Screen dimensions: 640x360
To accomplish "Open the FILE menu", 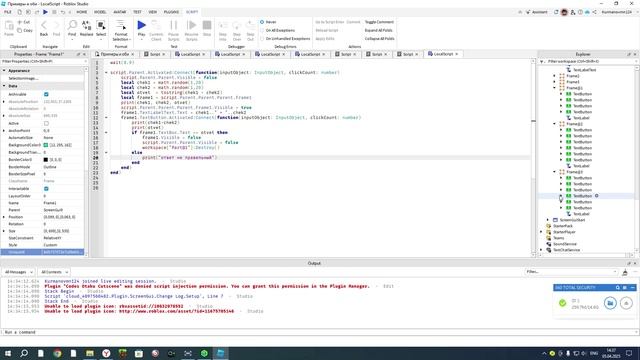I will 8,12.
